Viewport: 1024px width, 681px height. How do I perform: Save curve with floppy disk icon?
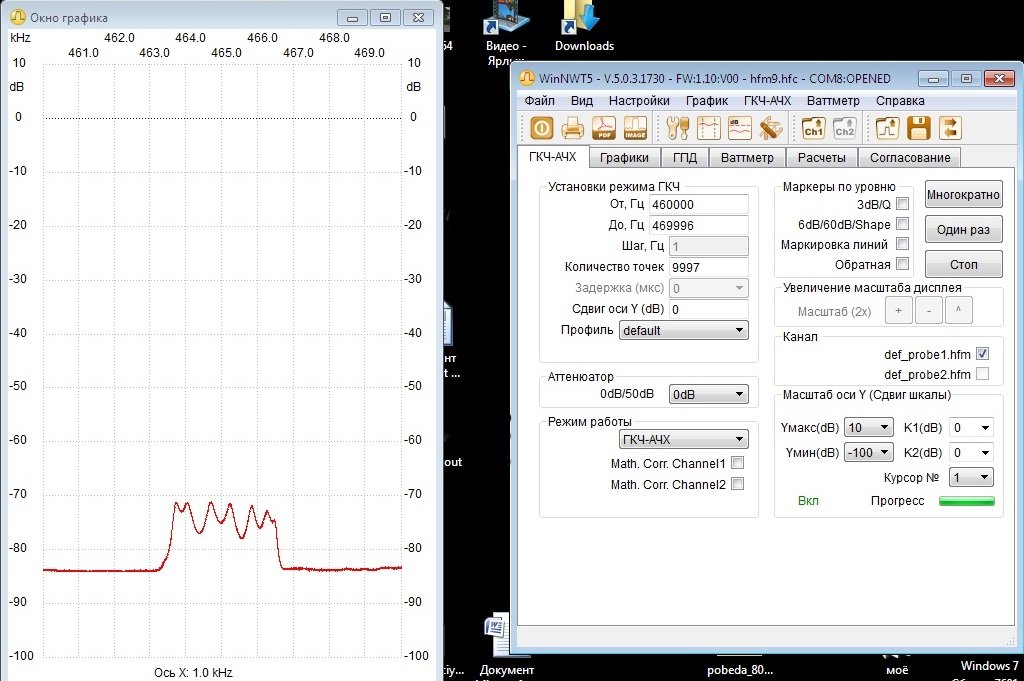(919, 128)
